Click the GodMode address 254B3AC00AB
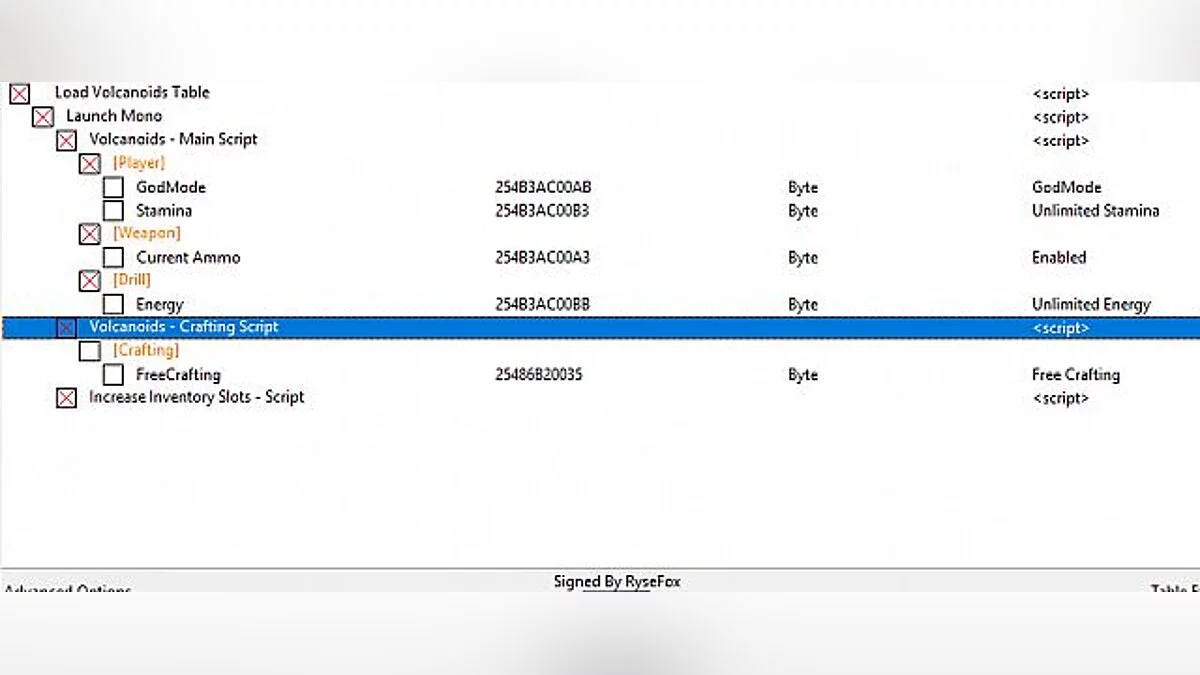The image size is (1200, 675). coord(543,188)
